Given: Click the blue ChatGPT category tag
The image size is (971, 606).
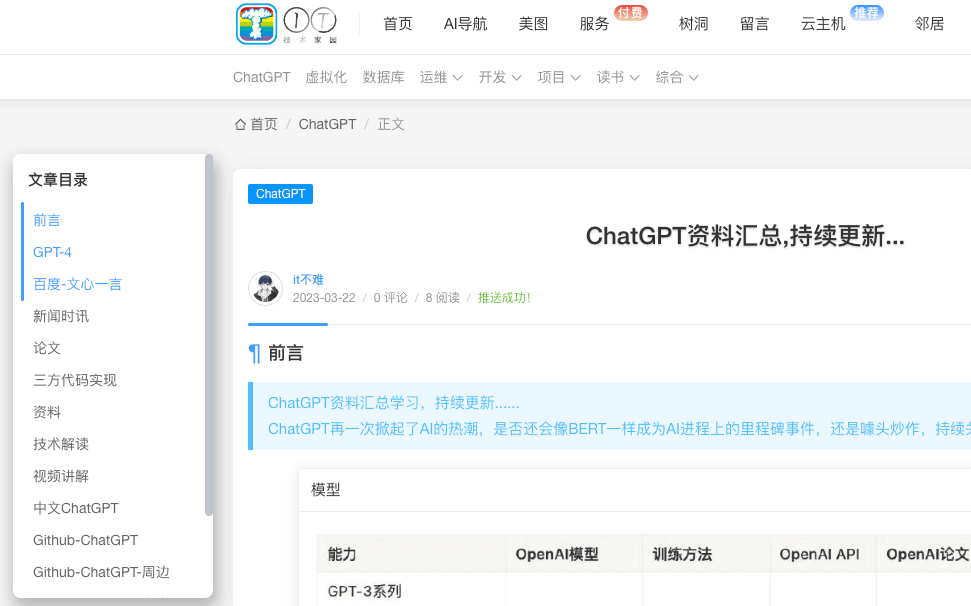Looking at the screenshot, I should [281, 194].
